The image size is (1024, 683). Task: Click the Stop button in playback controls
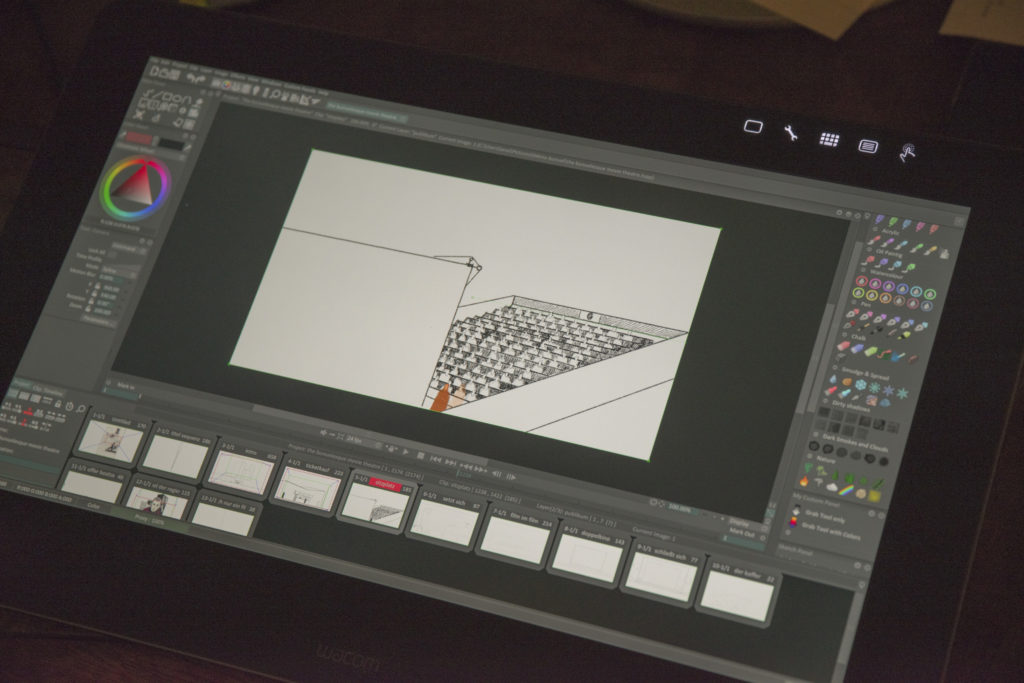pyautogui.click(x=421, y=455)
